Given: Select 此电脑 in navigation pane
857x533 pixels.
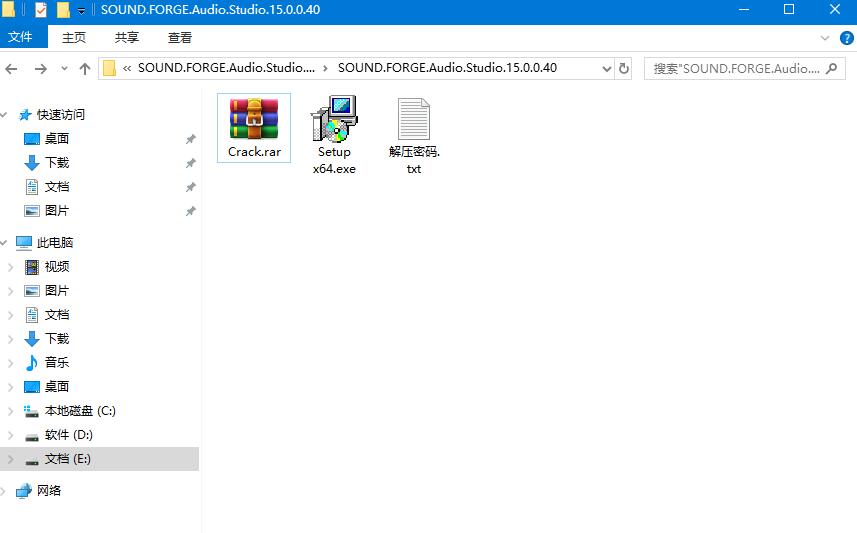Looking at the screenshot, I should [55, 243].
